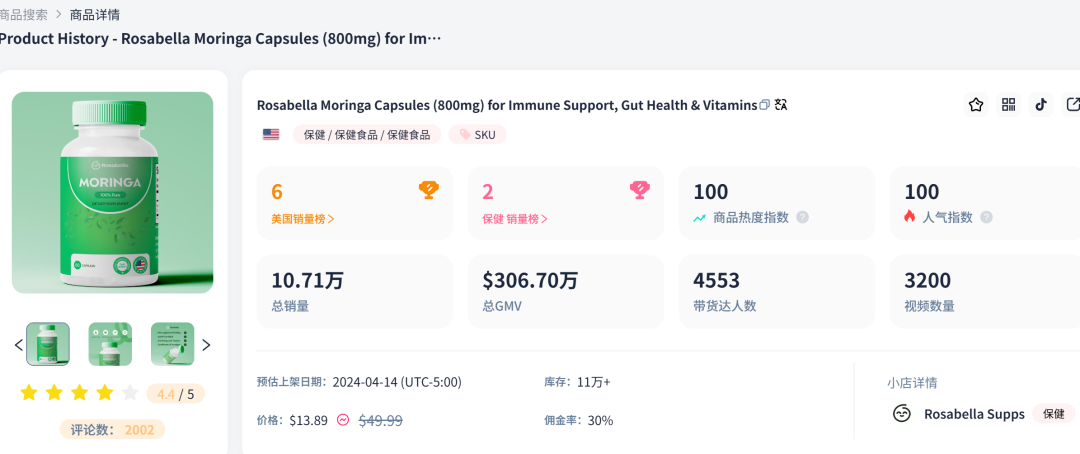This screenshot has width=1080, height=454.
Task: Click the SKU tag
Action: (477, 134)
